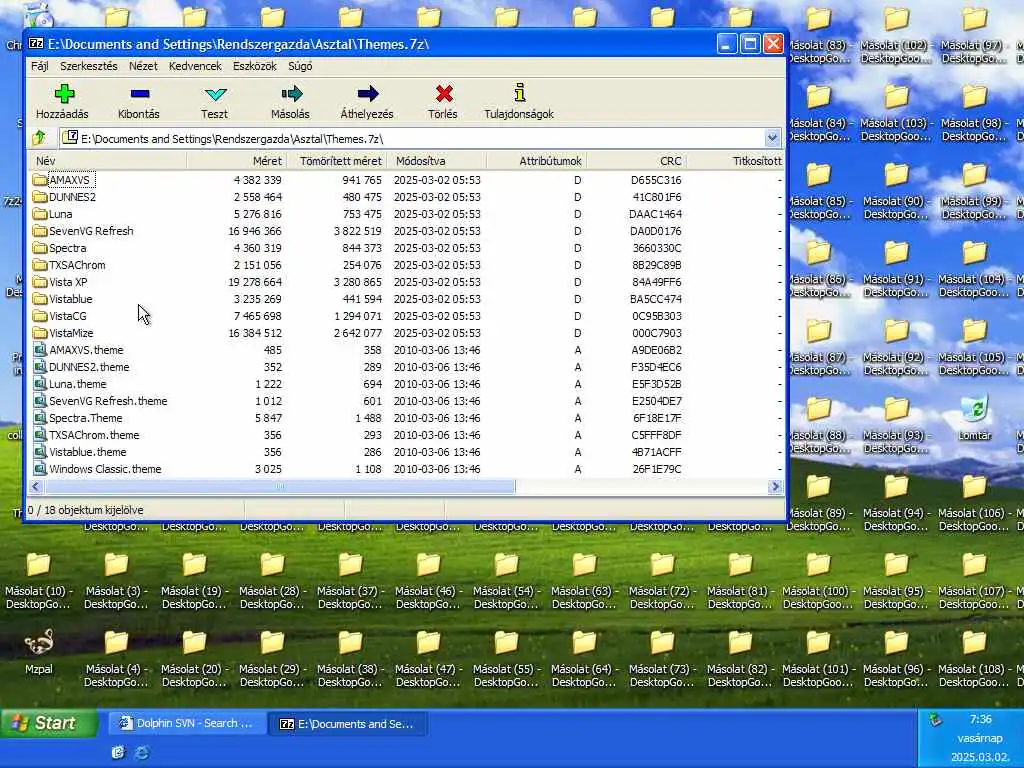Open Tulajdonságok (Properties) info icon
This screenshot has width=1024, height=768.
[x=519, y=93]
